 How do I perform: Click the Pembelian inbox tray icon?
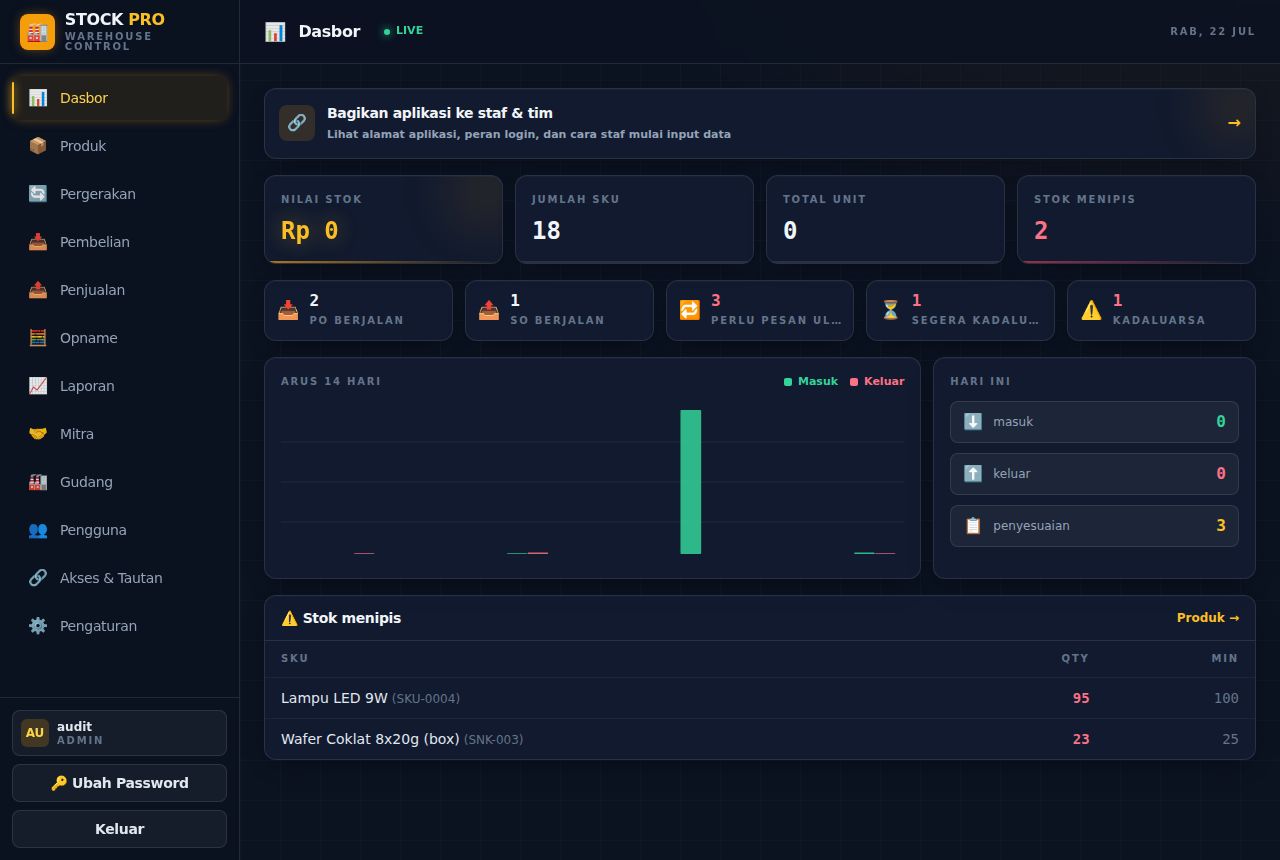click(x=38, y=242)
